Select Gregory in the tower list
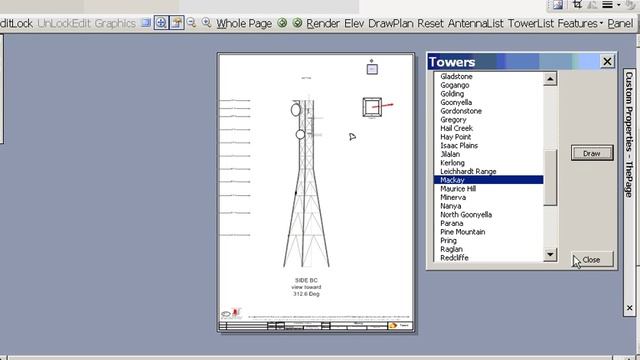 click(453, 120)
